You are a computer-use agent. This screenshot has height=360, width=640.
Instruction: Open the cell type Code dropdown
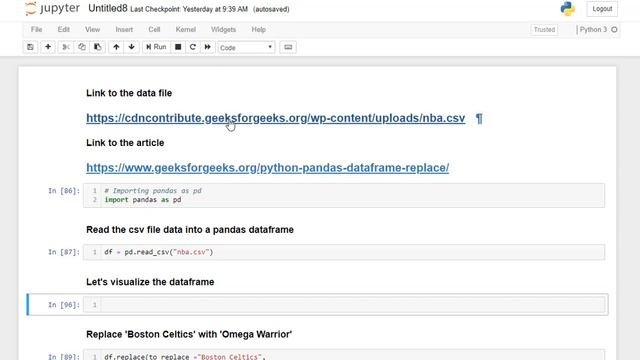point(246,48)
